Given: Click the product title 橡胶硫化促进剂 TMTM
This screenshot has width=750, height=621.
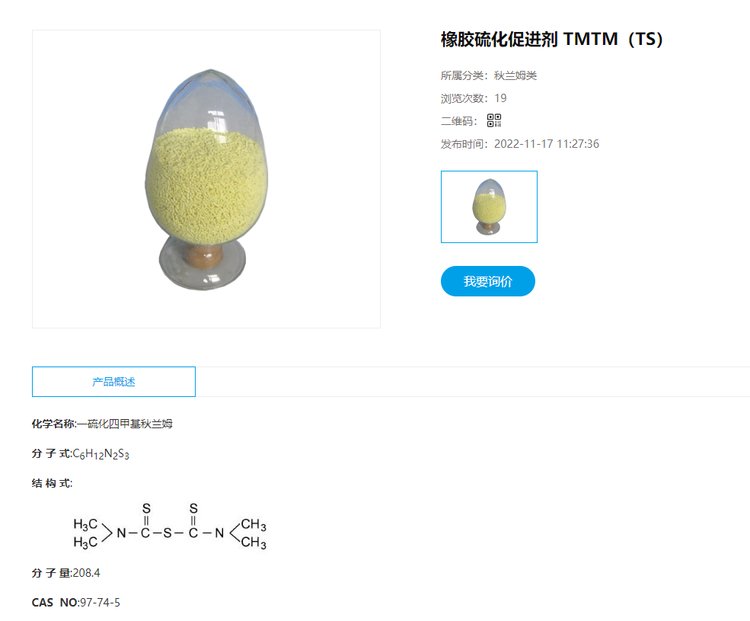Looking at the screenshot, I should [x=551, y=39].
